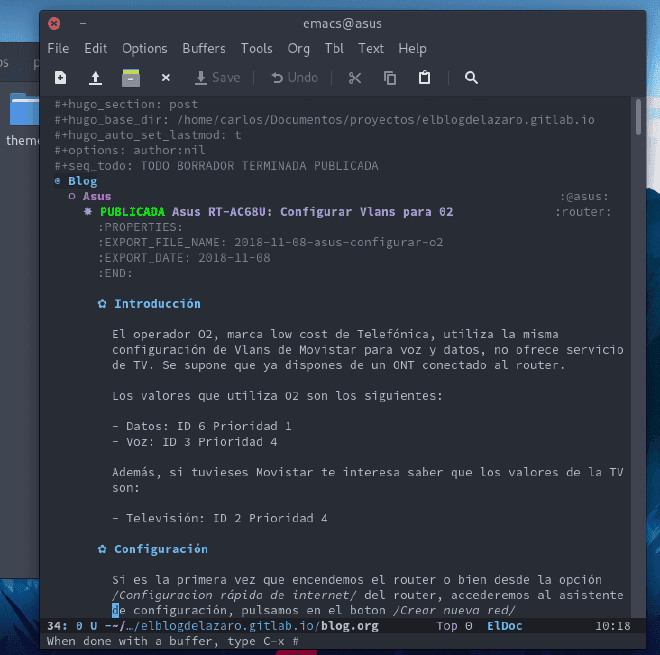Click the Cut scissors icon

pyautogui.click(x=355, y=78)
